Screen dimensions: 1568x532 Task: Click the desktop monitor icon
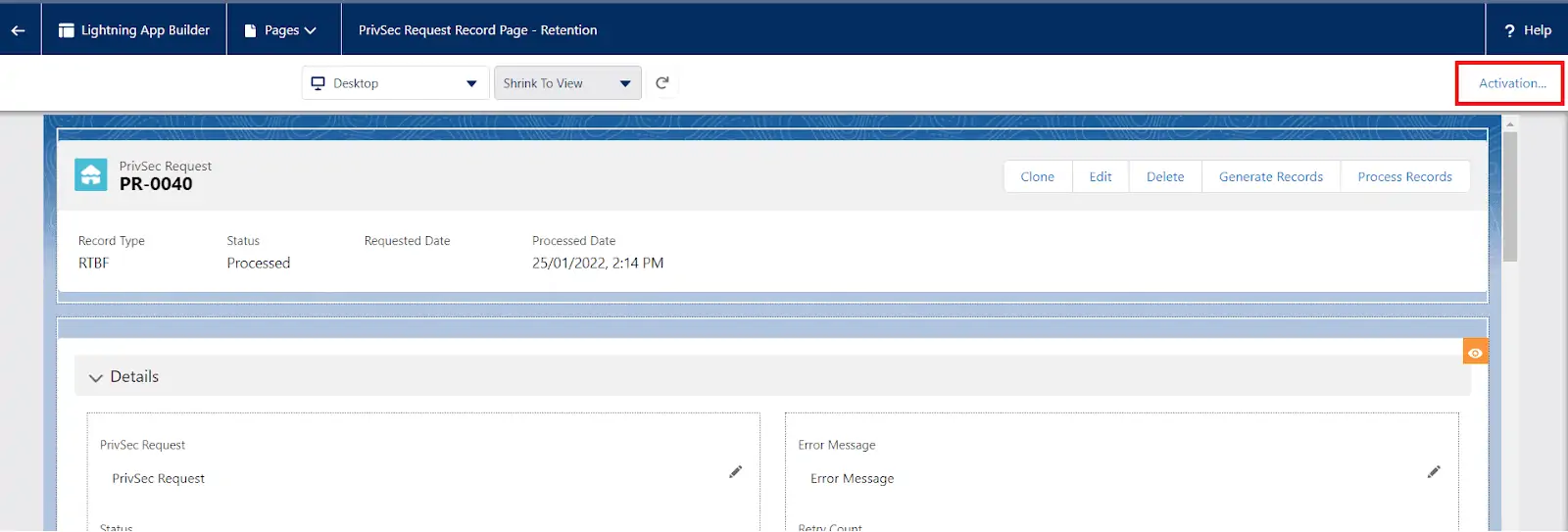[318, 83]
